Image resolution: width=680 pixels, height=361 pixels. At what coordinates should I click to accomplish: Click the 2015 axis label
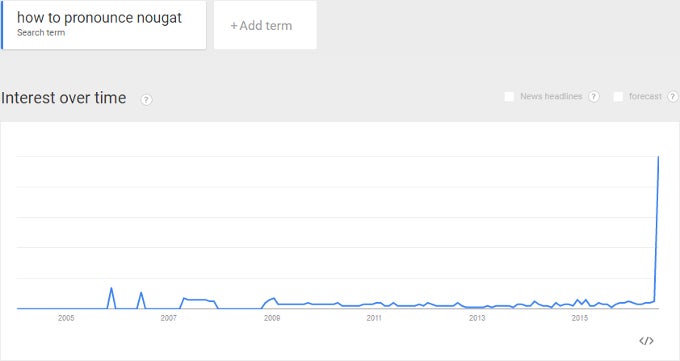coord(580,318)
